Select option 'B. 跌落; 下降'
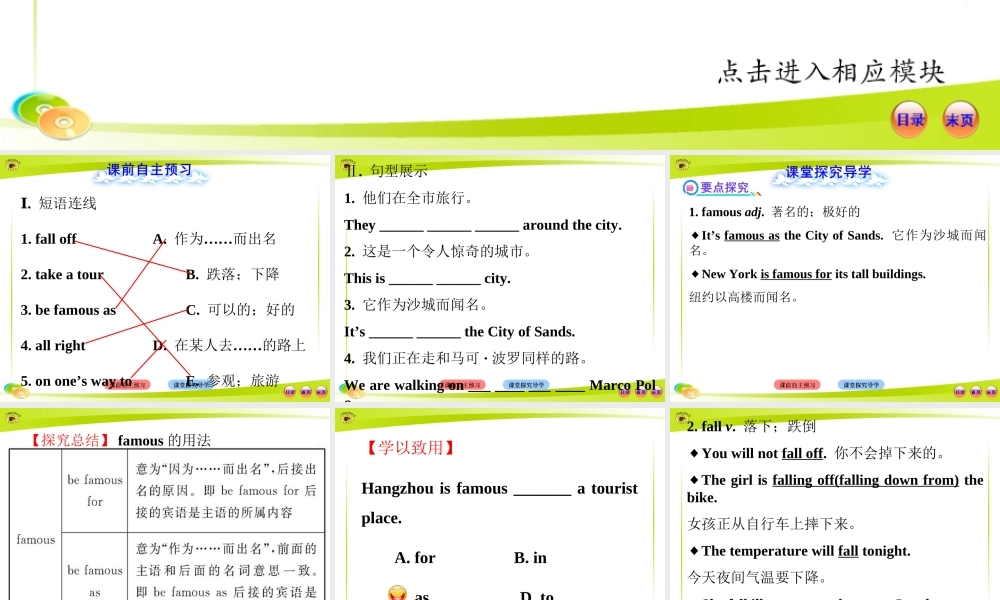The width and height of the screenshot is (1000, 600). click(233, 275)
